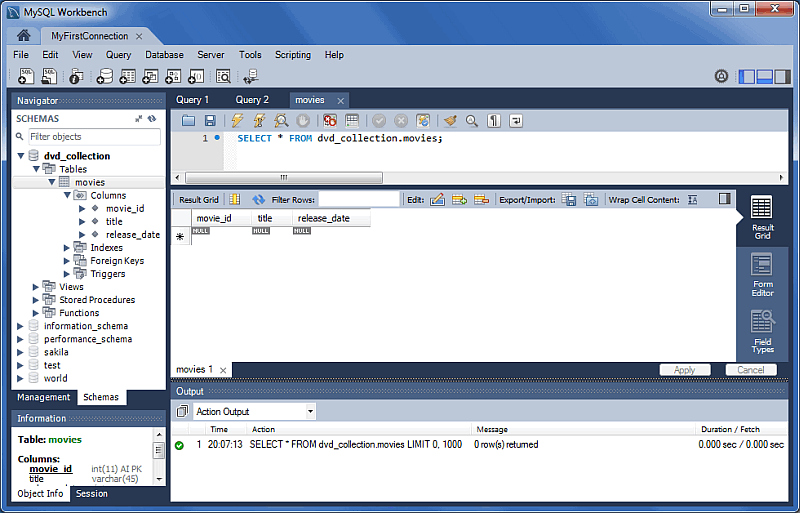Collapse the Columns node
The width and height of the screenshot is (800, 513).
point(67,196)
